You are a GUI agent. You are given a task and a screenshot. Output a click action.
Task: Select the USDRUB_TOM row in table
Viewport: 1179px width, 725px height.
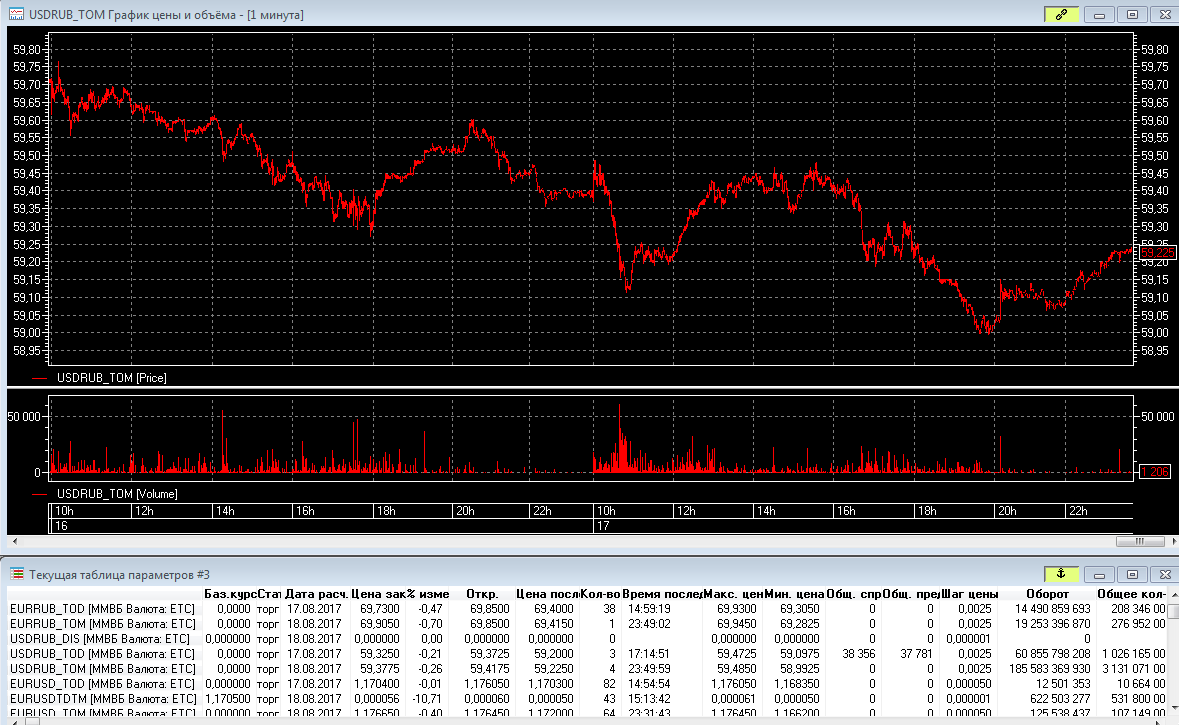click(102, 668)
